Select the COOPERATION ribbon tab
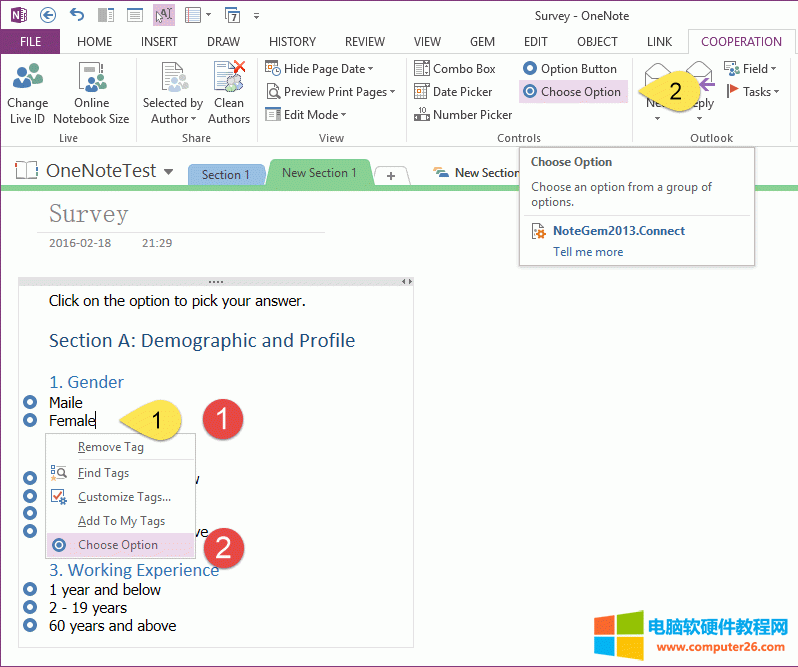Viewport: 798px width, 667px height. 741,42
